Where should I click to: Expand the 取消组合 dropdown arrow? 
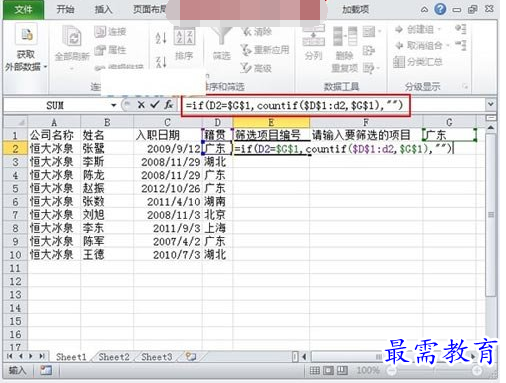tap(448, 45)
